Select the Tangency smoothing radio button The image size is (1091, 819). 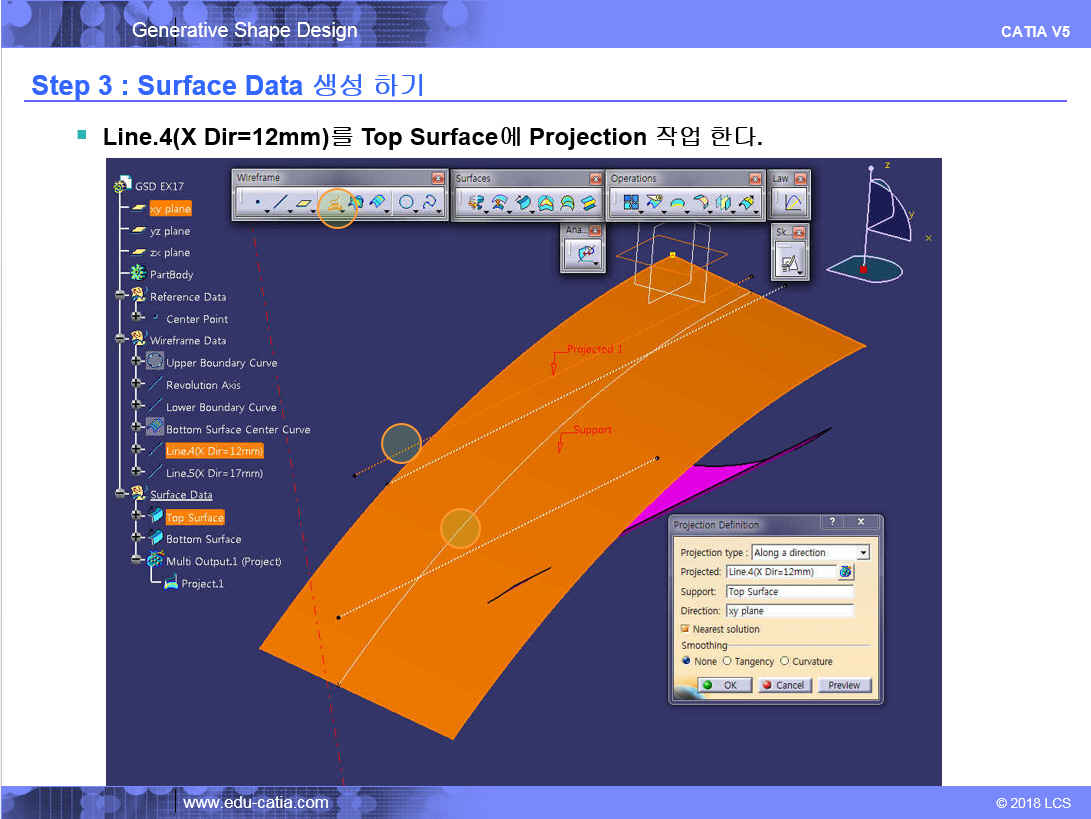coord(727,661)
